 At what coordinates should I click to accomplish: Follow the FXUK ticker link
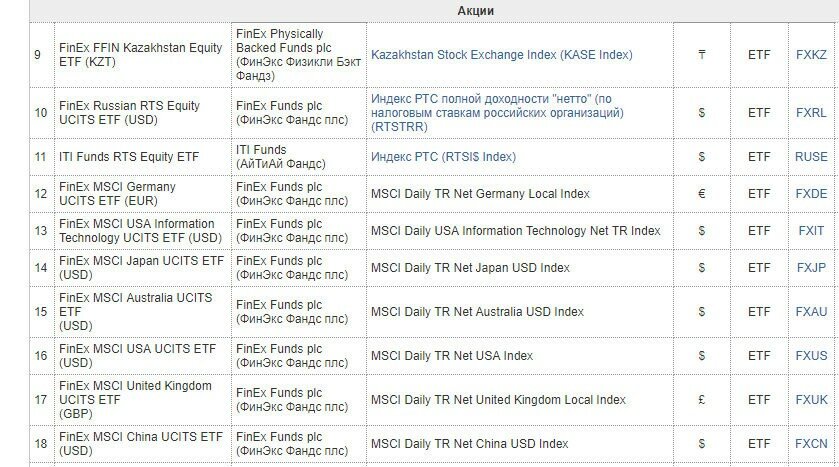pos(811,400)
